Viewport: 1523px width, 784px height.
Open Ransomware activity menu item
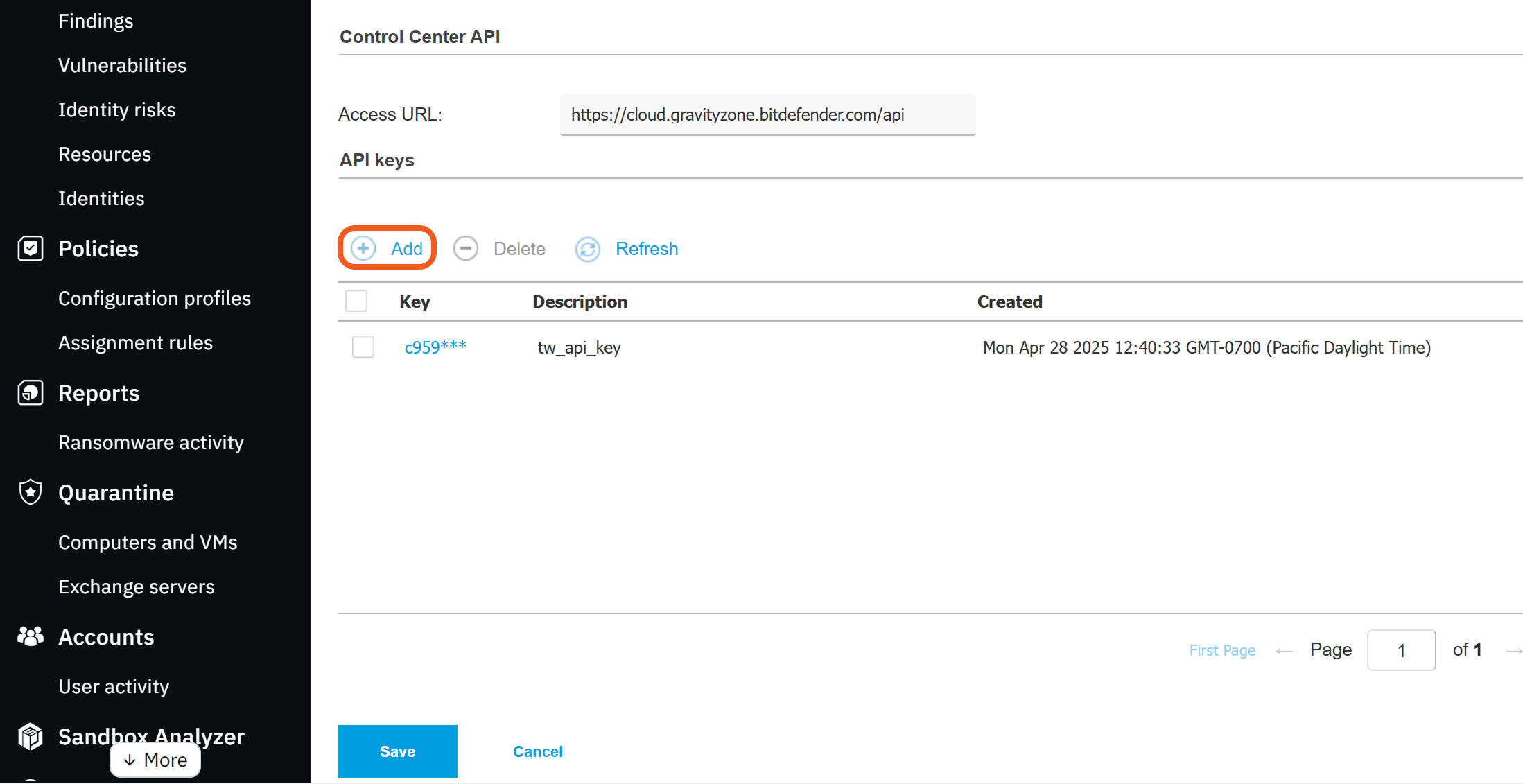tap(151, 442)
